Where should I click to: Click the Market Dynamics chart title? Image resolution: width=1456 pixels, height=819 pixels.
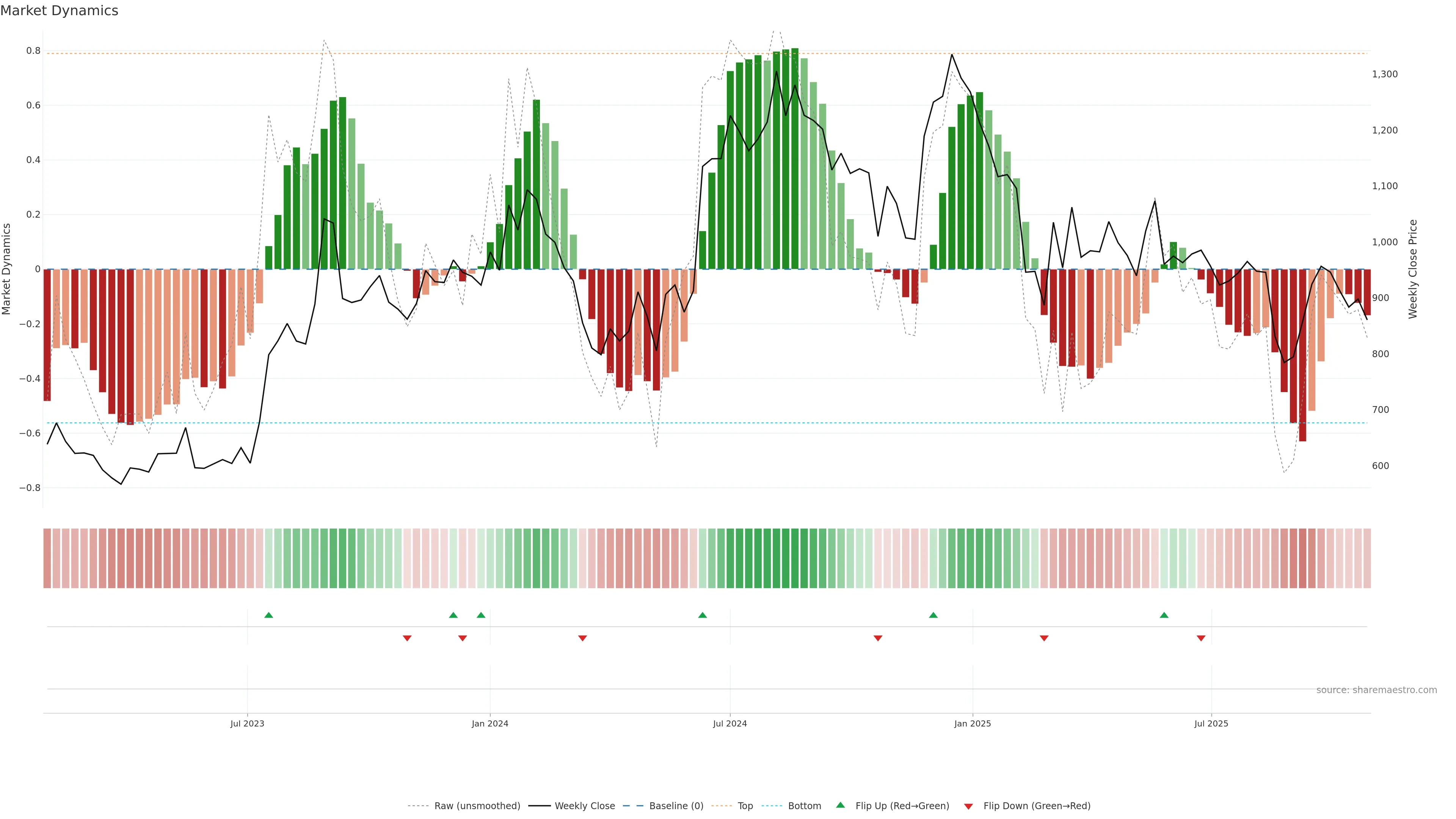pos(60,11)
